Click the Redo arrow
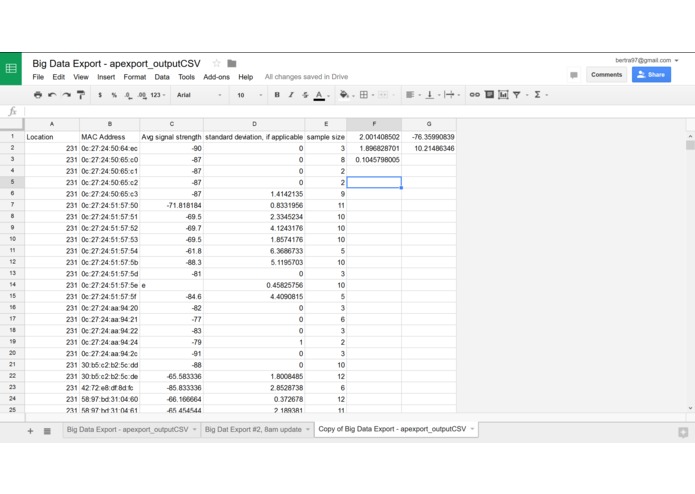 click(x=66, y=95)
